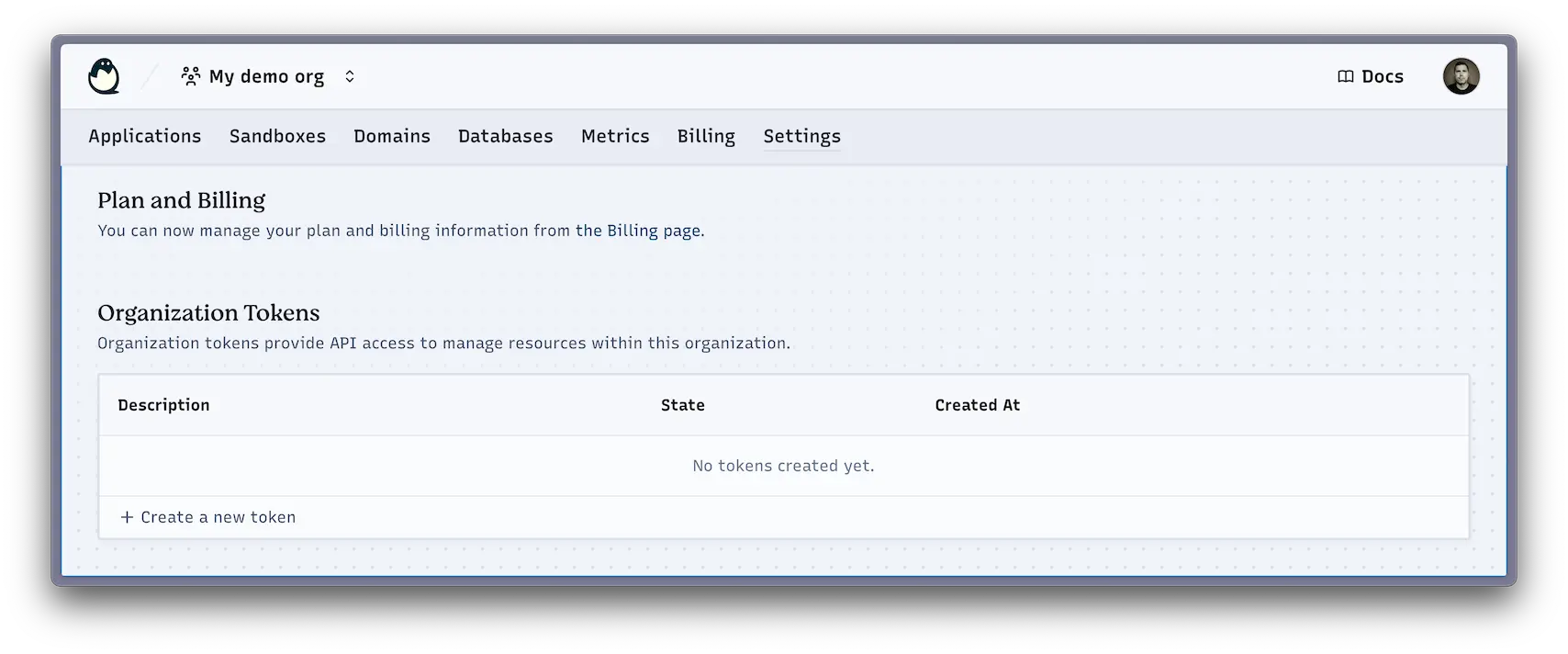Select the My demo org name
Image resolution: width=1568 pixels, height=654 pixels.
(x=266, y=76)
